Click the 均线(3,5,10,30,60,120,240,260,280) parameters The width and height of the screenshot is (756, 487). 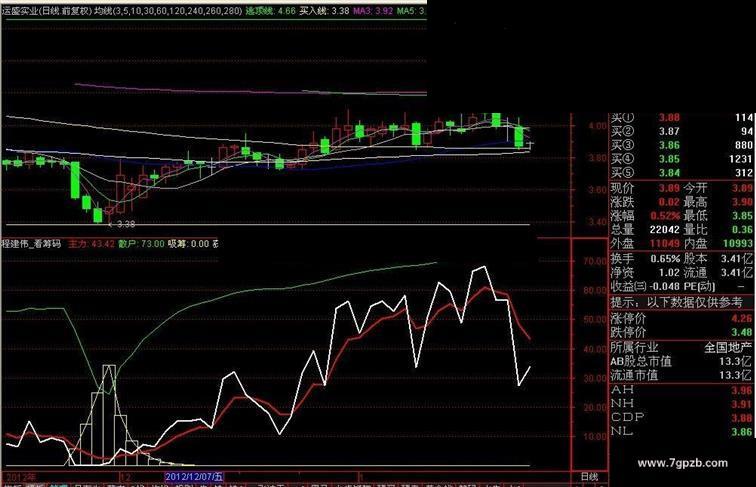[x=167, y=10]
